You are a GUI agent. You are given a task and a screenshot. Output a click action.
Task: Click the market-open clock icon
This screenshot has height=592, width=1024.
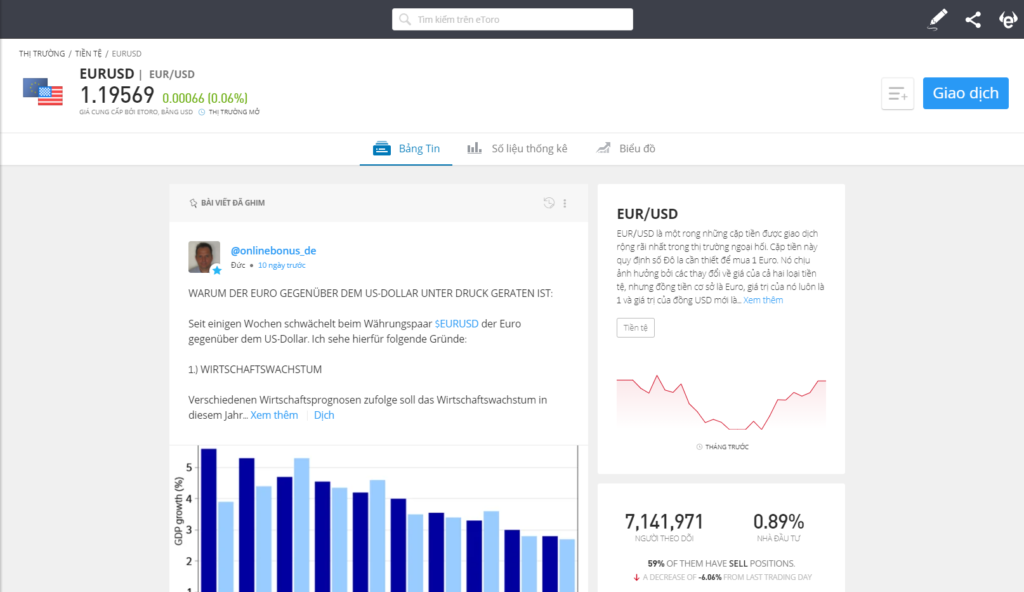tap(202, 112)
